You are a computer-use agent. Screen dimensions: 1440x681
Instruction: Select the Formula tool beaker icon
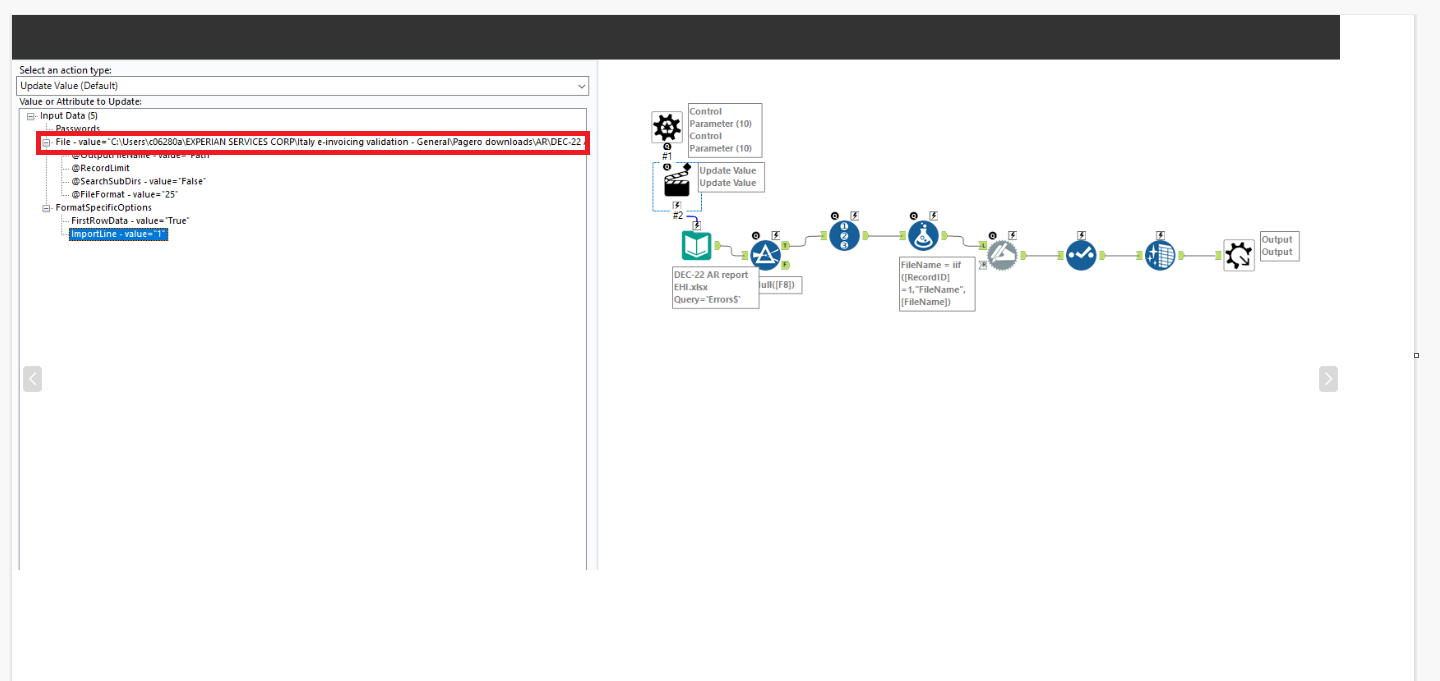click(x=923, y=235)
